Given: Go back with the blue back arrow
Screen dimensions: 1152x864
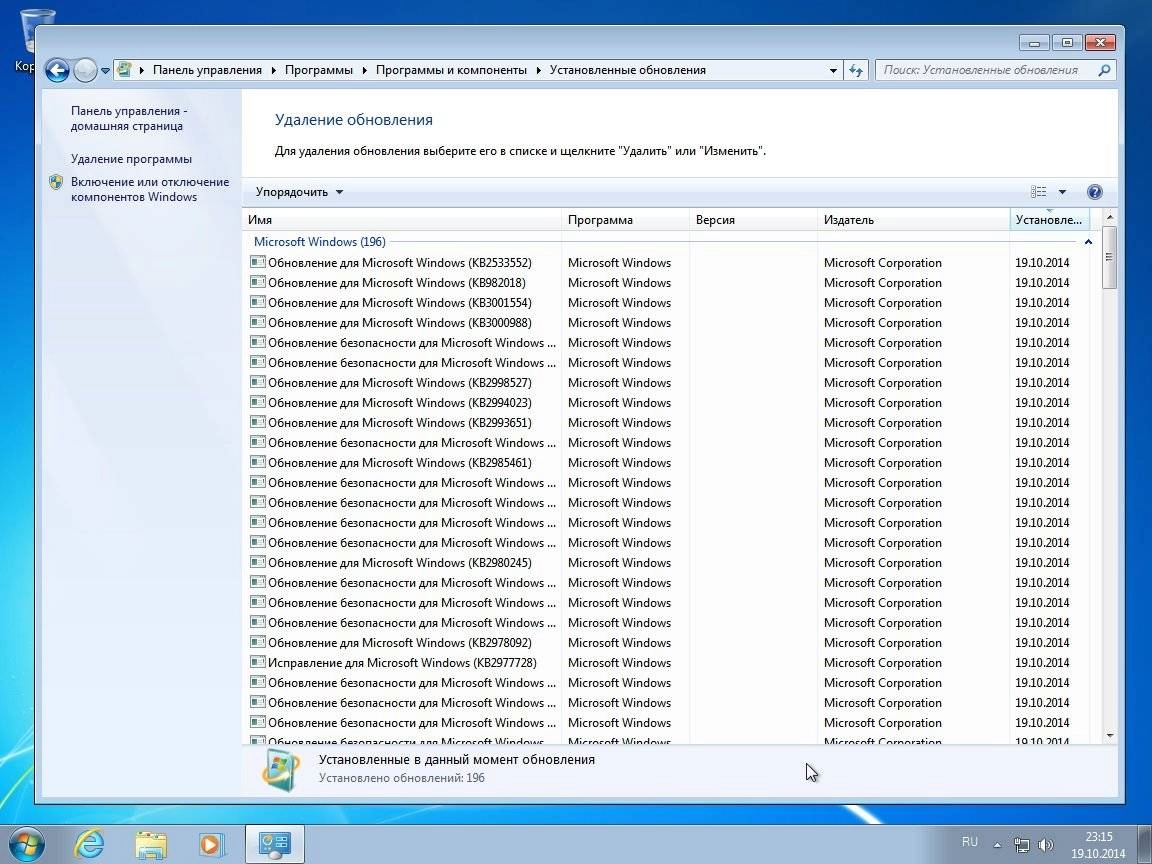Looking at the screenshot, I should (x=57, y=71).
